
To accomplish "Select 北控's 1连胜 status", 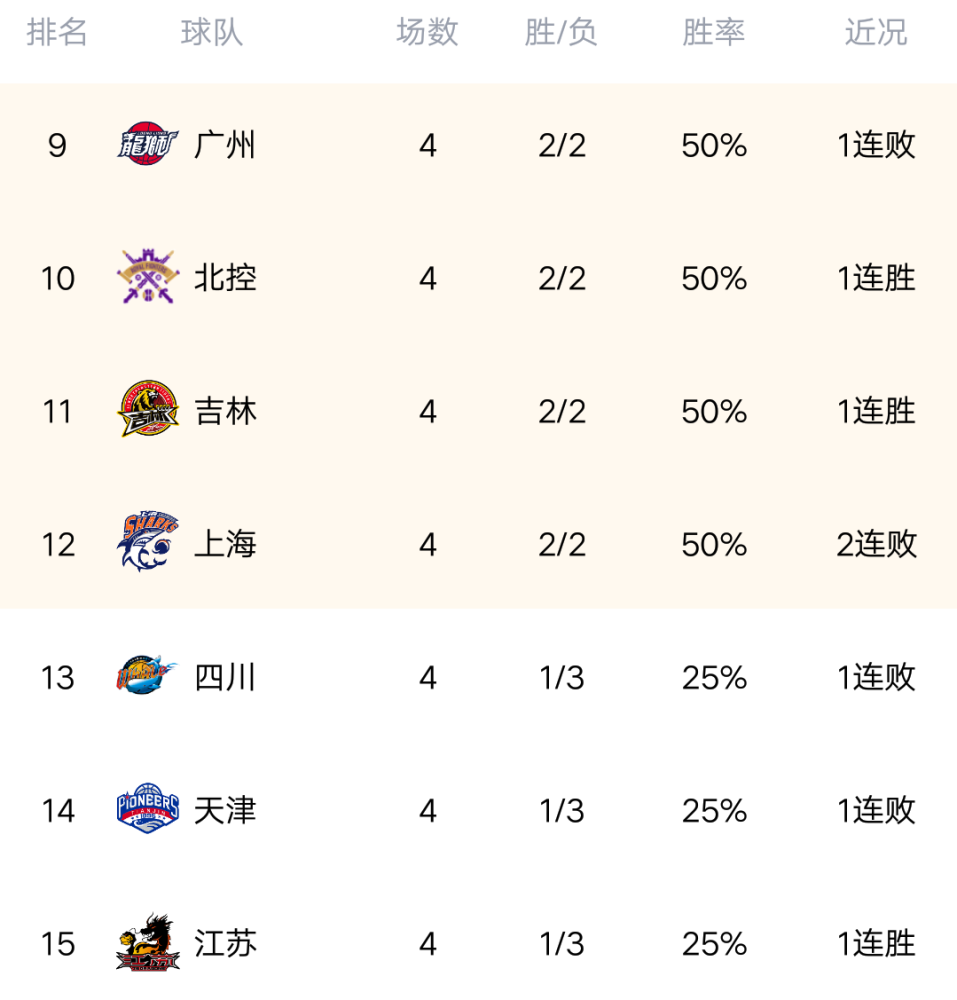I will click(876, 278).
